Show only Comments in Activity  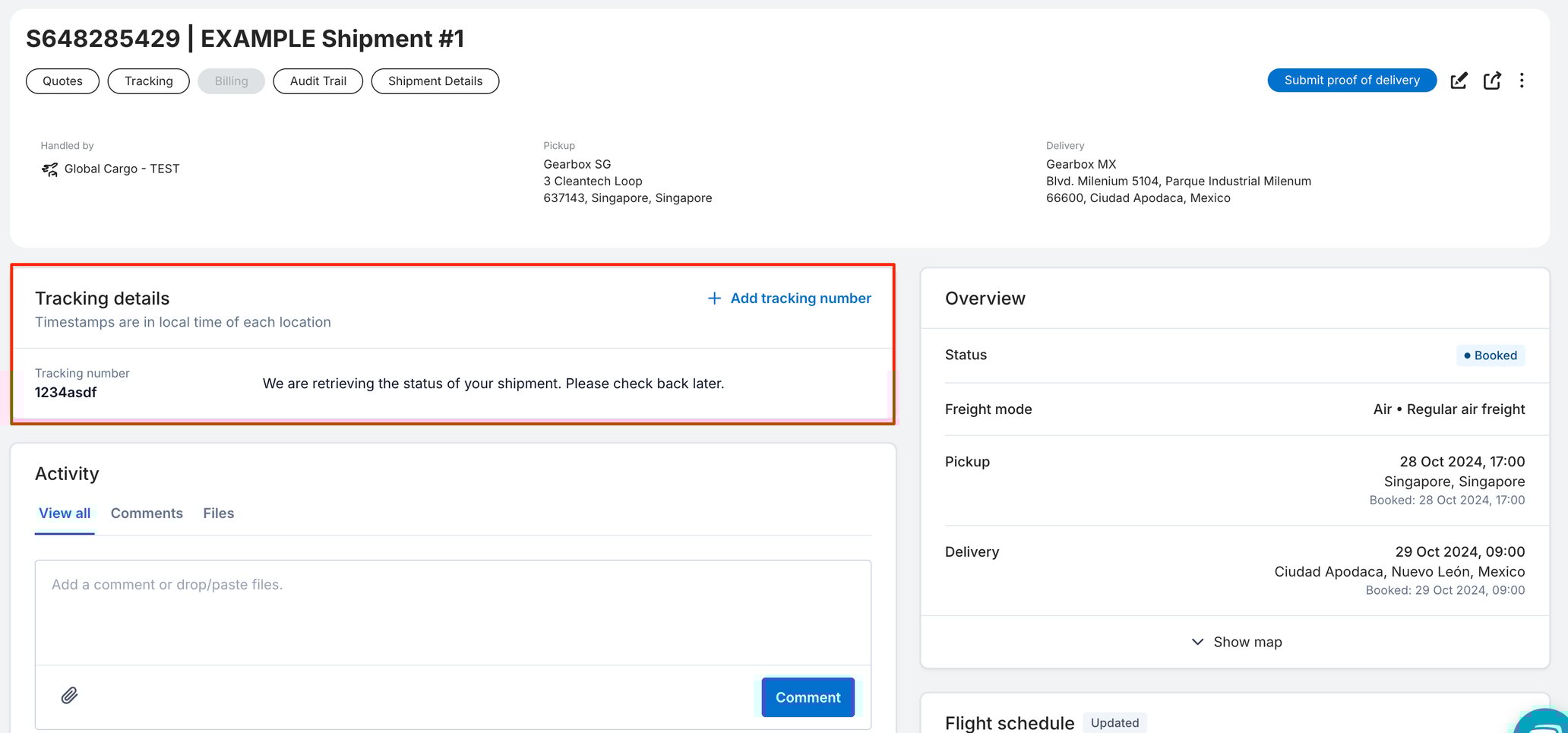[x=147, y=513]
